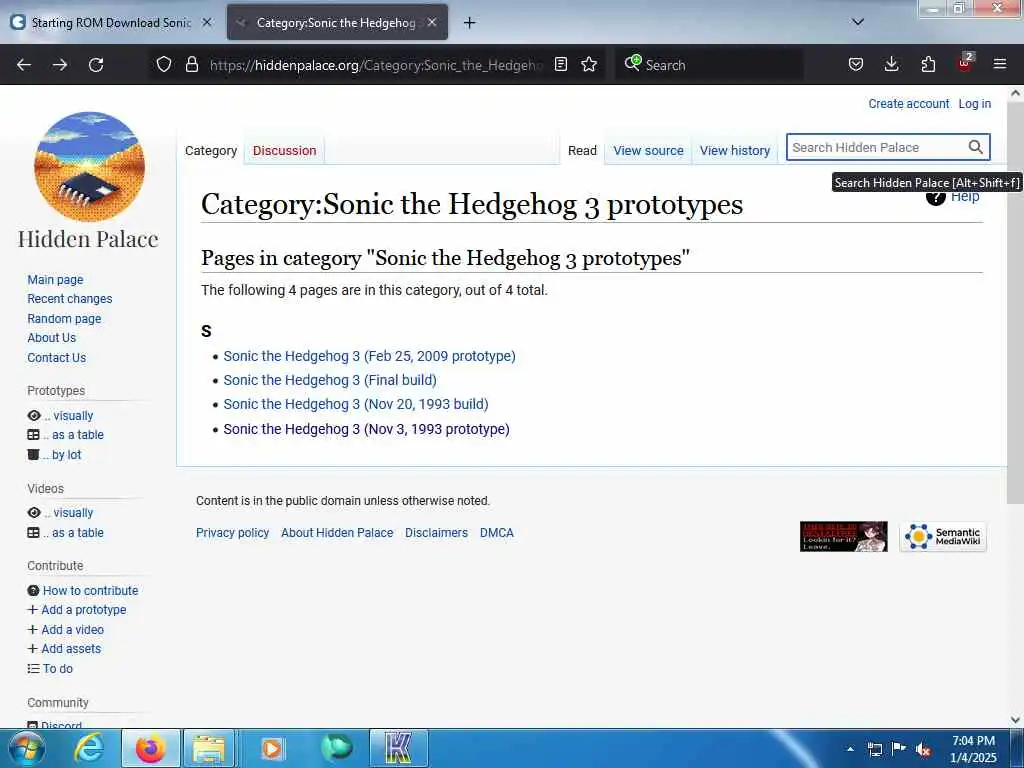Launch Internet Explorer from taskbar
The height and width of the screenshot is (768, 1024).
coord(89,748)
